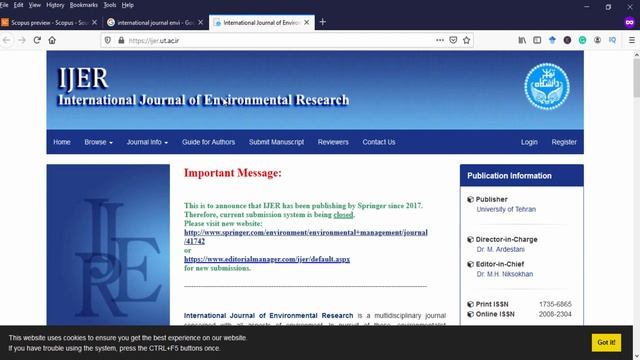Click the underlined 'closed' link

point(343,215)
